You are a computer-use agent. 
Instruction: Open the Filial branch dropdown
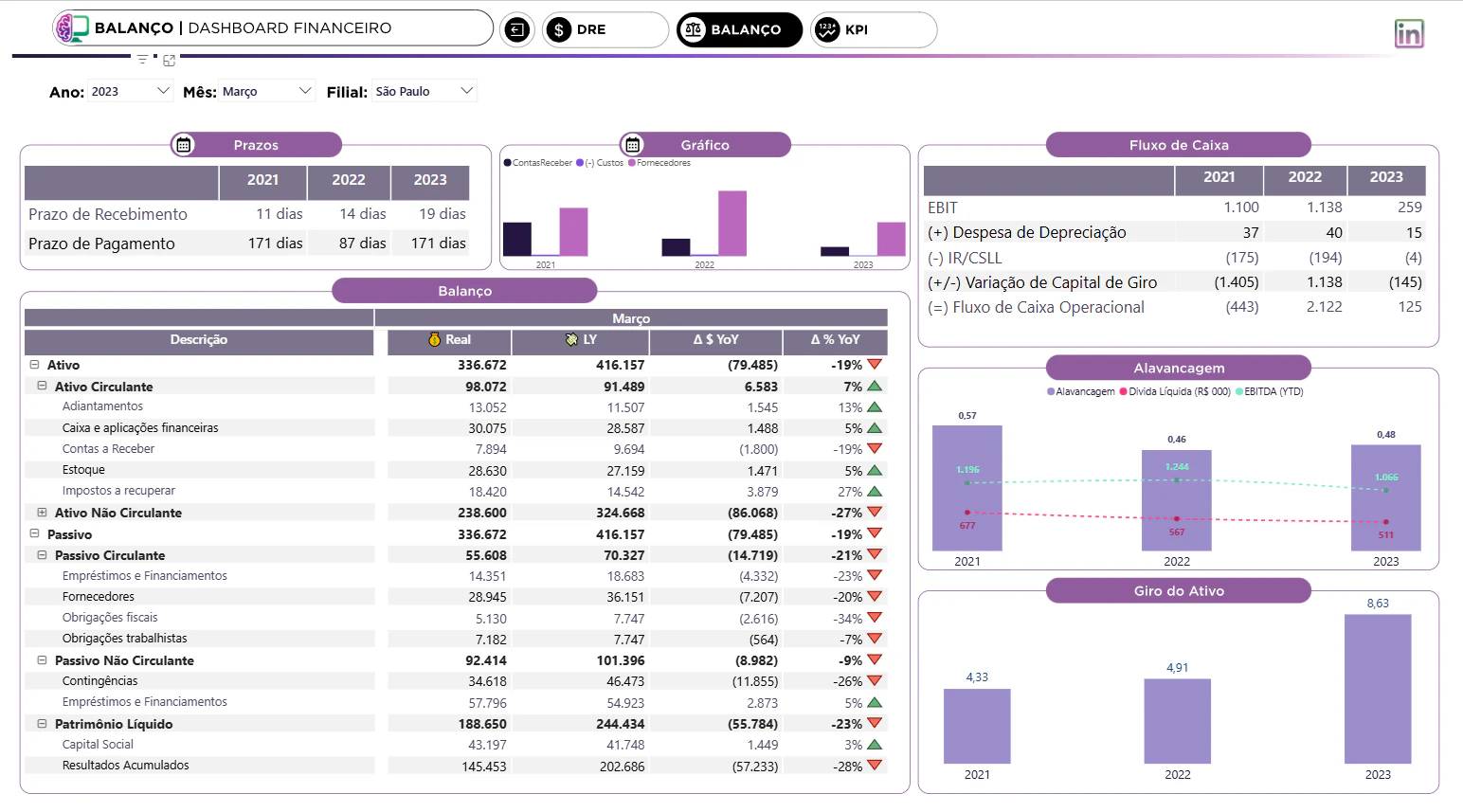click(x=424, y=91)
